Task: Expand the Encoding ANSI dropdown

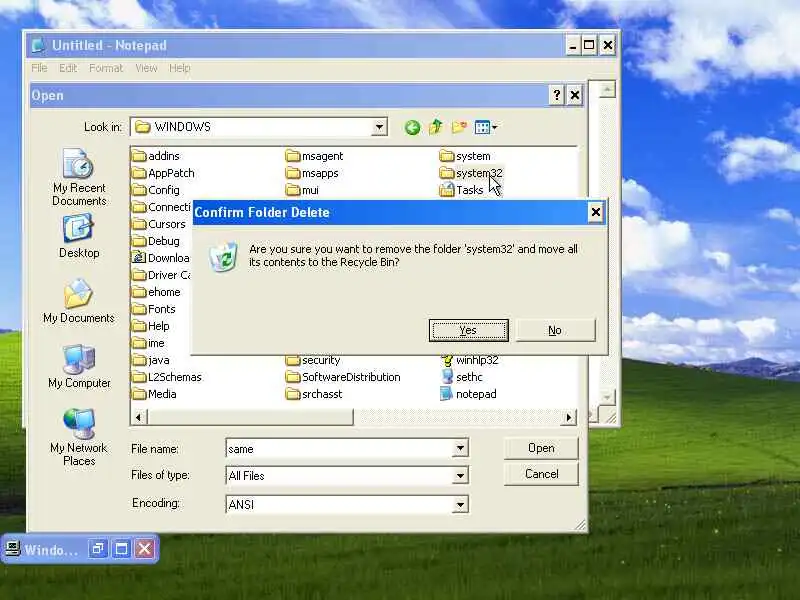Action: (x=460, y=505)
